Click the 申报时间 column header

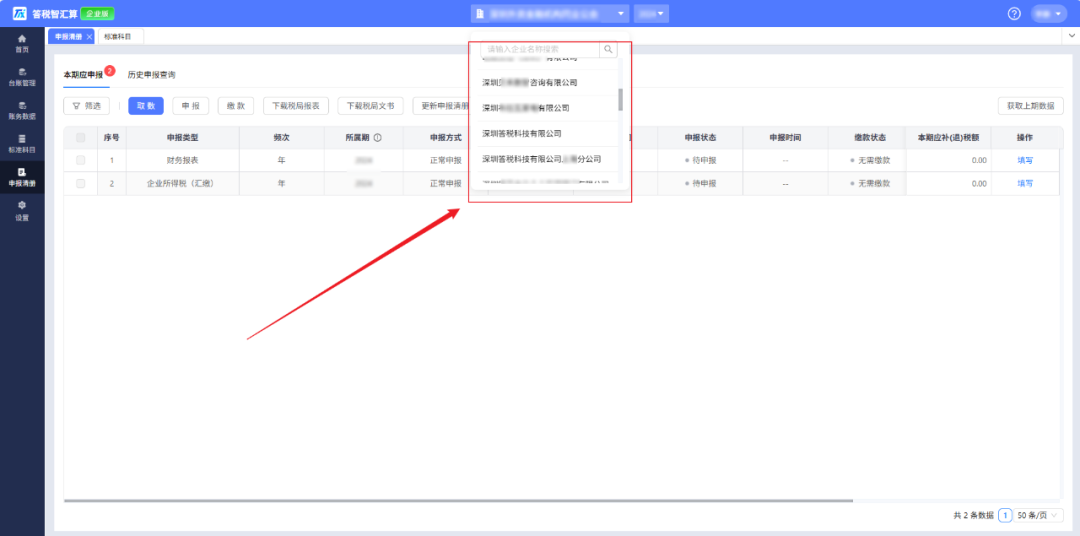tap(785, 138)
